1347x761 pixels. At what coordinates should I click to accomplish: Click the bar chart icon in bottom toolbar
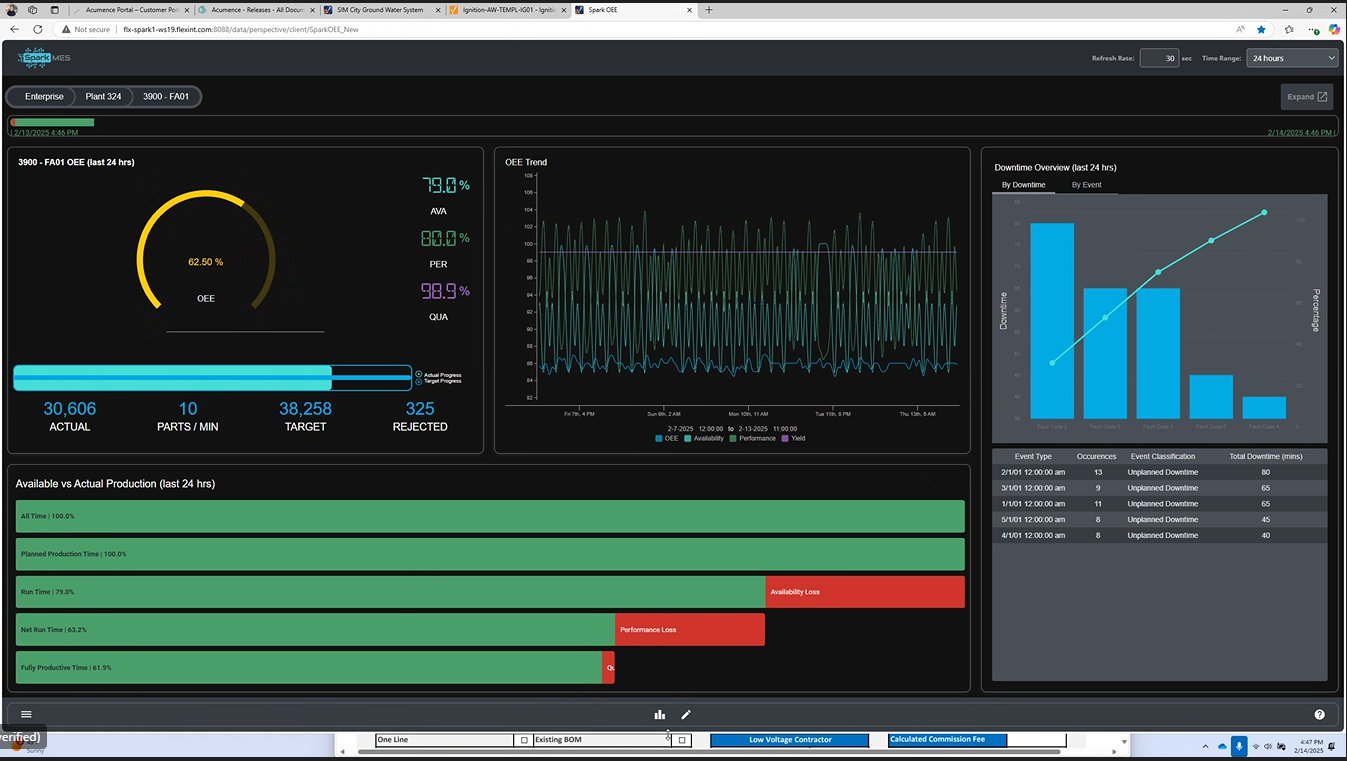point(659,714)
